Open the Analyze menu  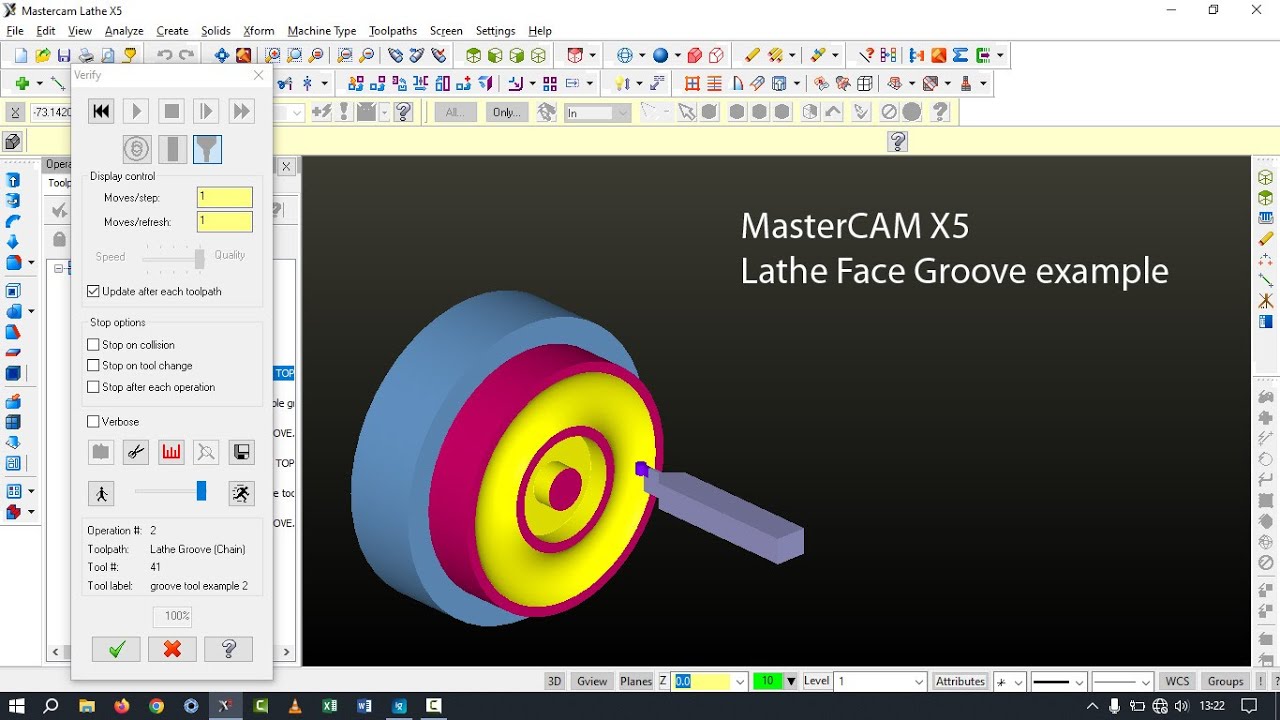(x=124, y=31)
